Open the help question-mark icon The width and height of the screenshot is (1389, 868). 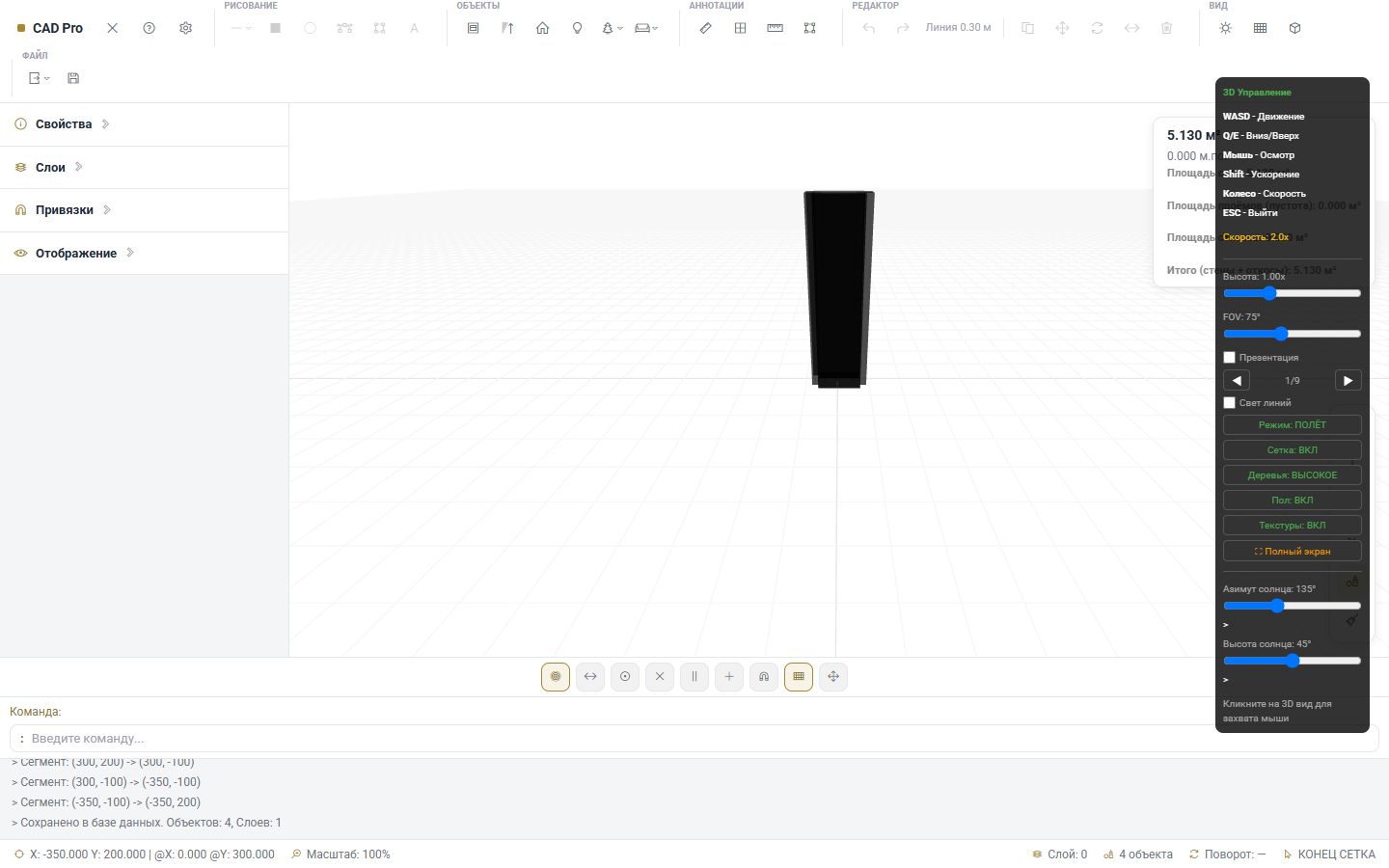(x=149, y=28)
